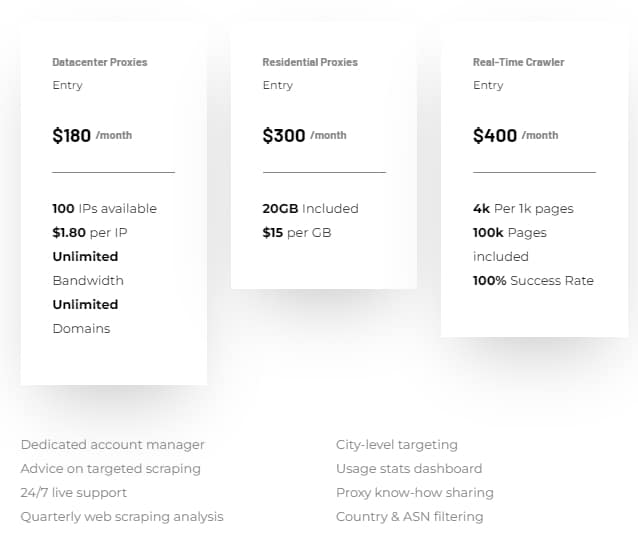
Task: Click the 24/7 live support item
Action: click(74, 493)
